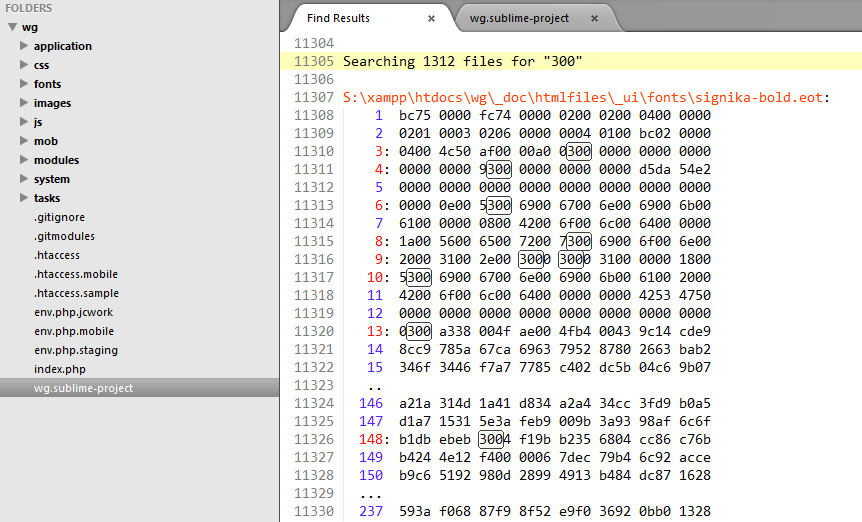This screenshot has width=862, height=522.
Task: Close the Find Results tab
Action: (x=431, y=18)
